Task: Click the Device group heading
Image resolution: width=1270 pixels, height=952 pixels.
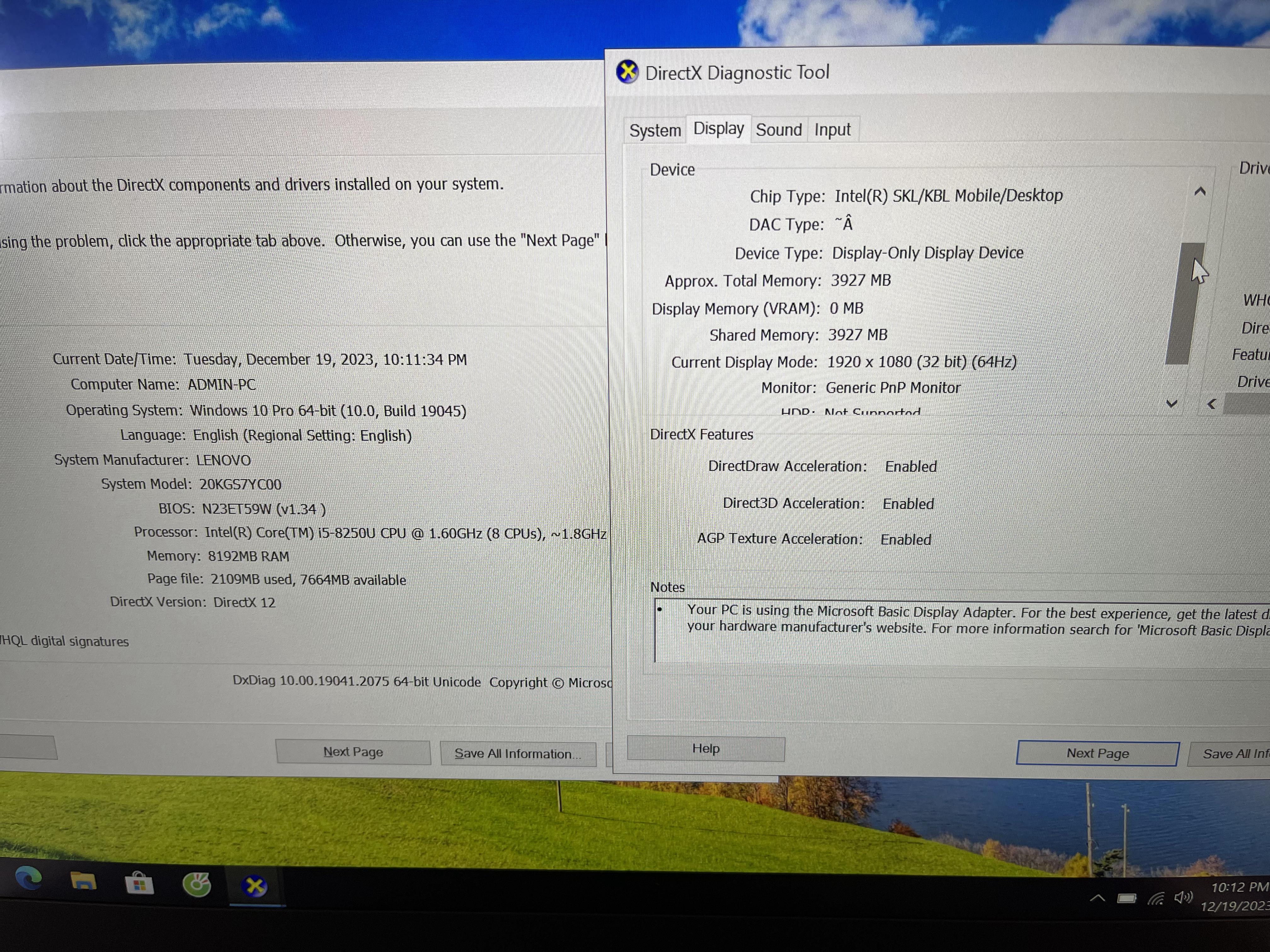Action: point(672,170)
